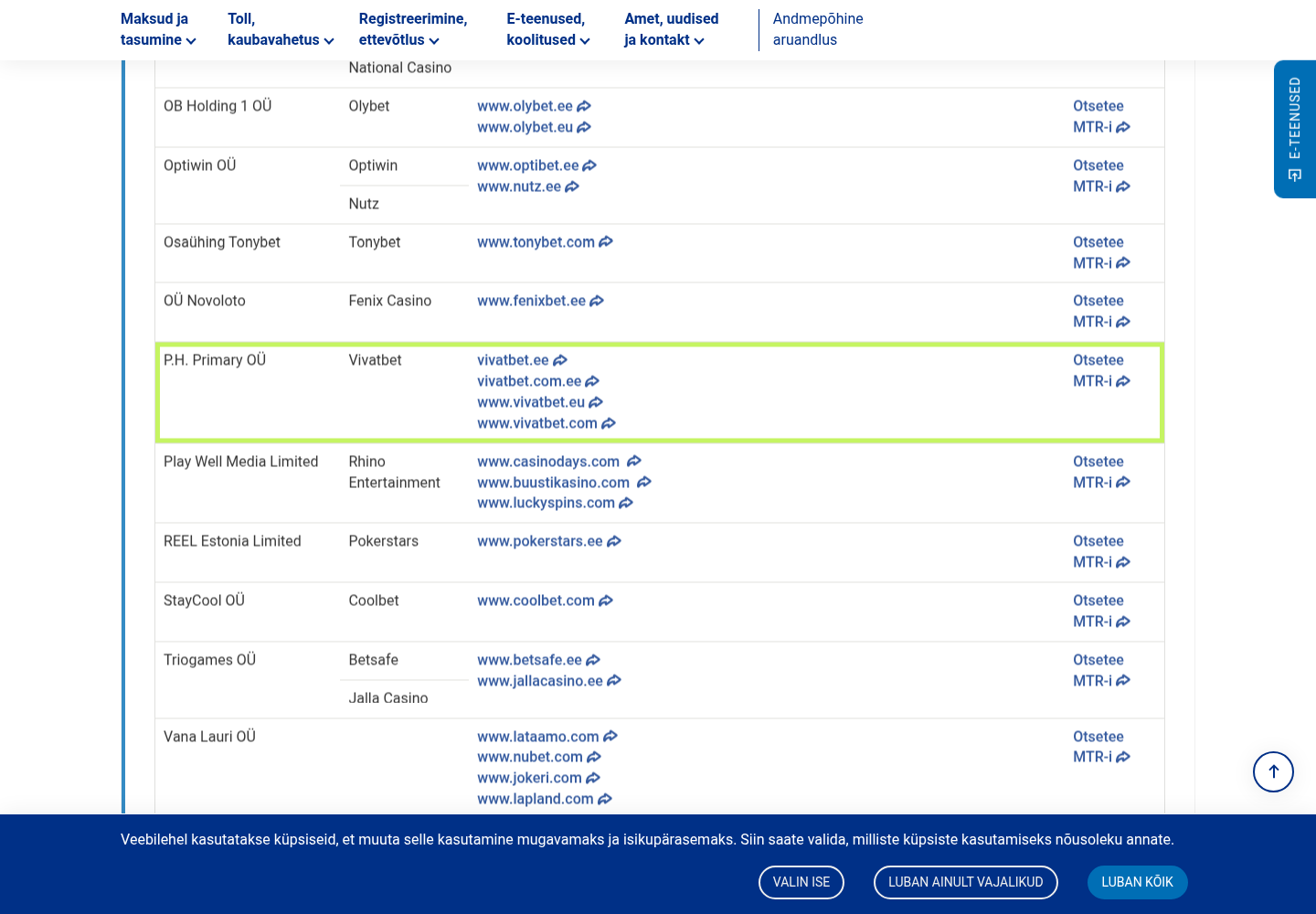This screenshot has height=914, width=1316.
Task: Click the Pokerstars brand name
Action: (x=384, y=541)
